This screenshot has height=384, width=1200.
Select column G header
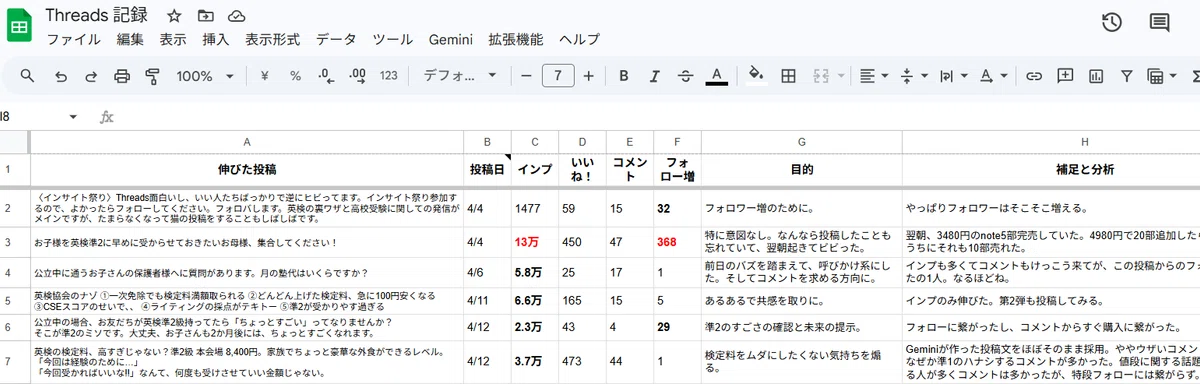click(x=801, y=142)
